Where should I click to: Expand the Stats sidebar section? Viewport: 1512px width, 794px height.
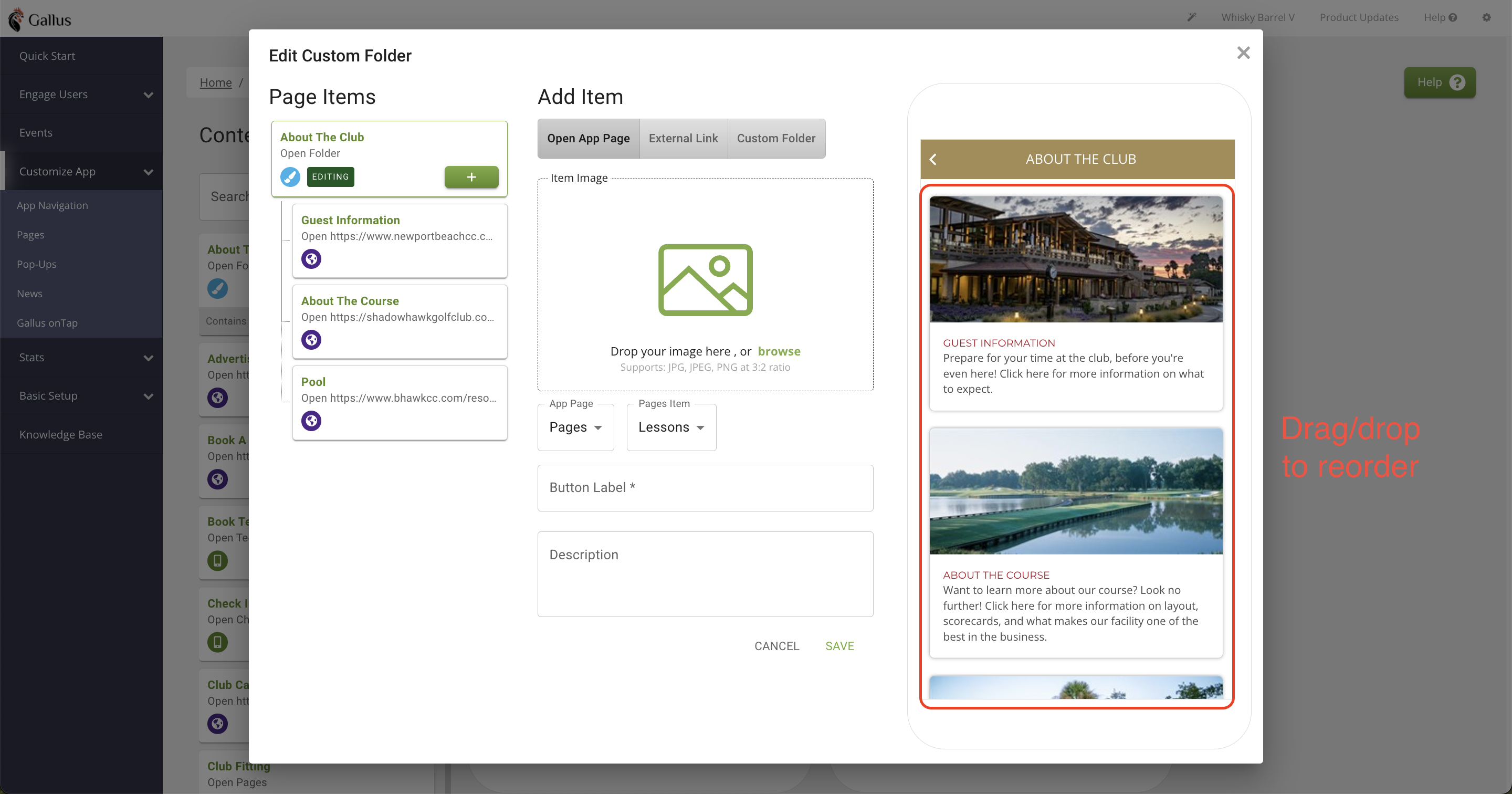click(81, 358)
